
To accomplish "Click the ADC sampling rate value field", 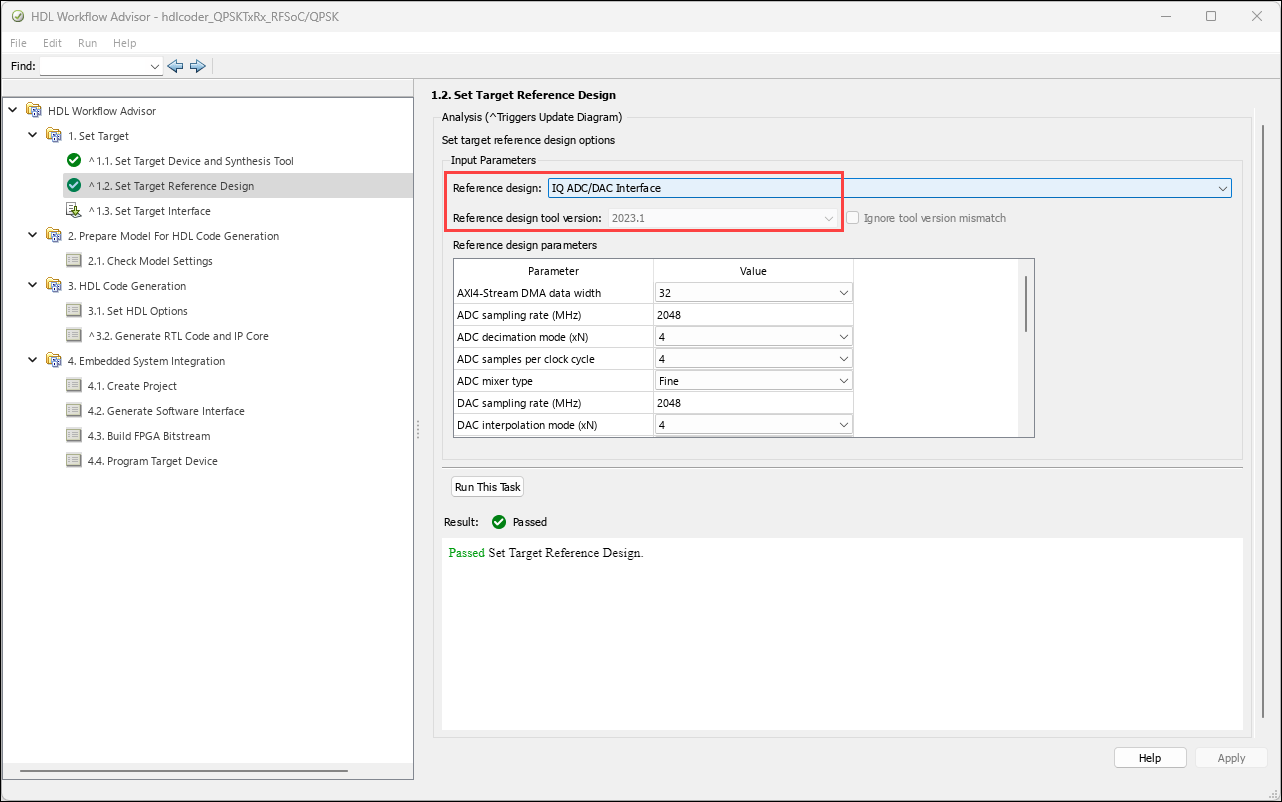I will click(x=752, y=315).
